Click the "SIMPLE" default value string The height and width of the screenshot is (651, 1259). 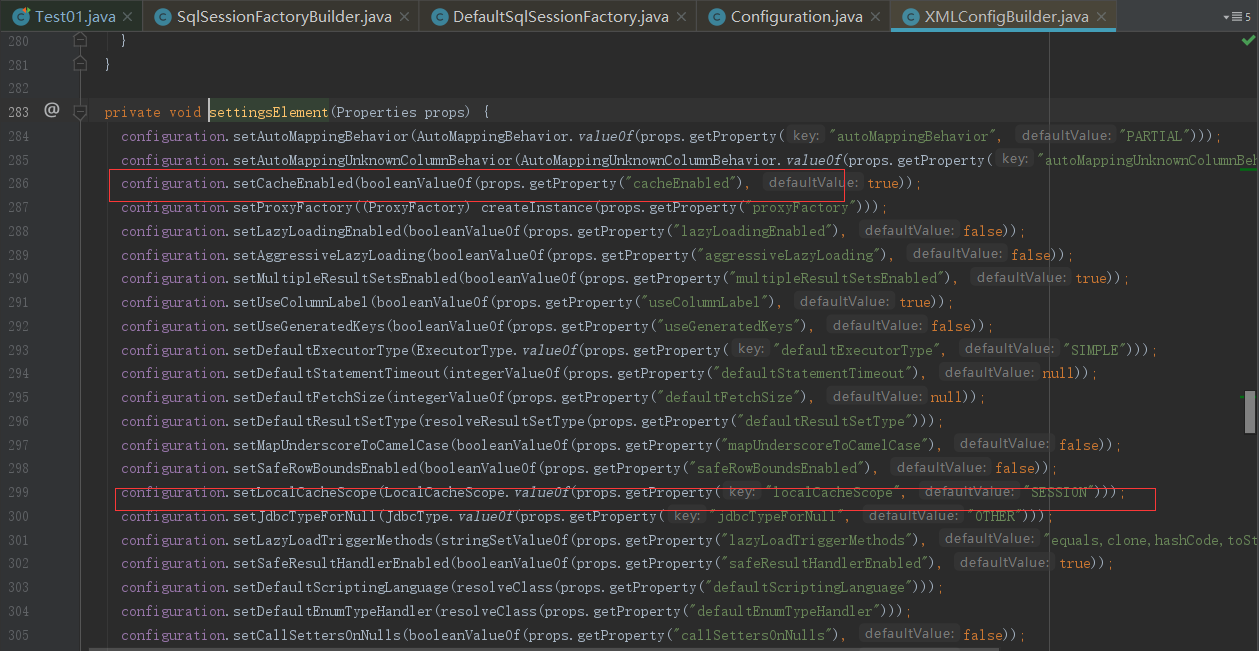(x=1094, y=350)
